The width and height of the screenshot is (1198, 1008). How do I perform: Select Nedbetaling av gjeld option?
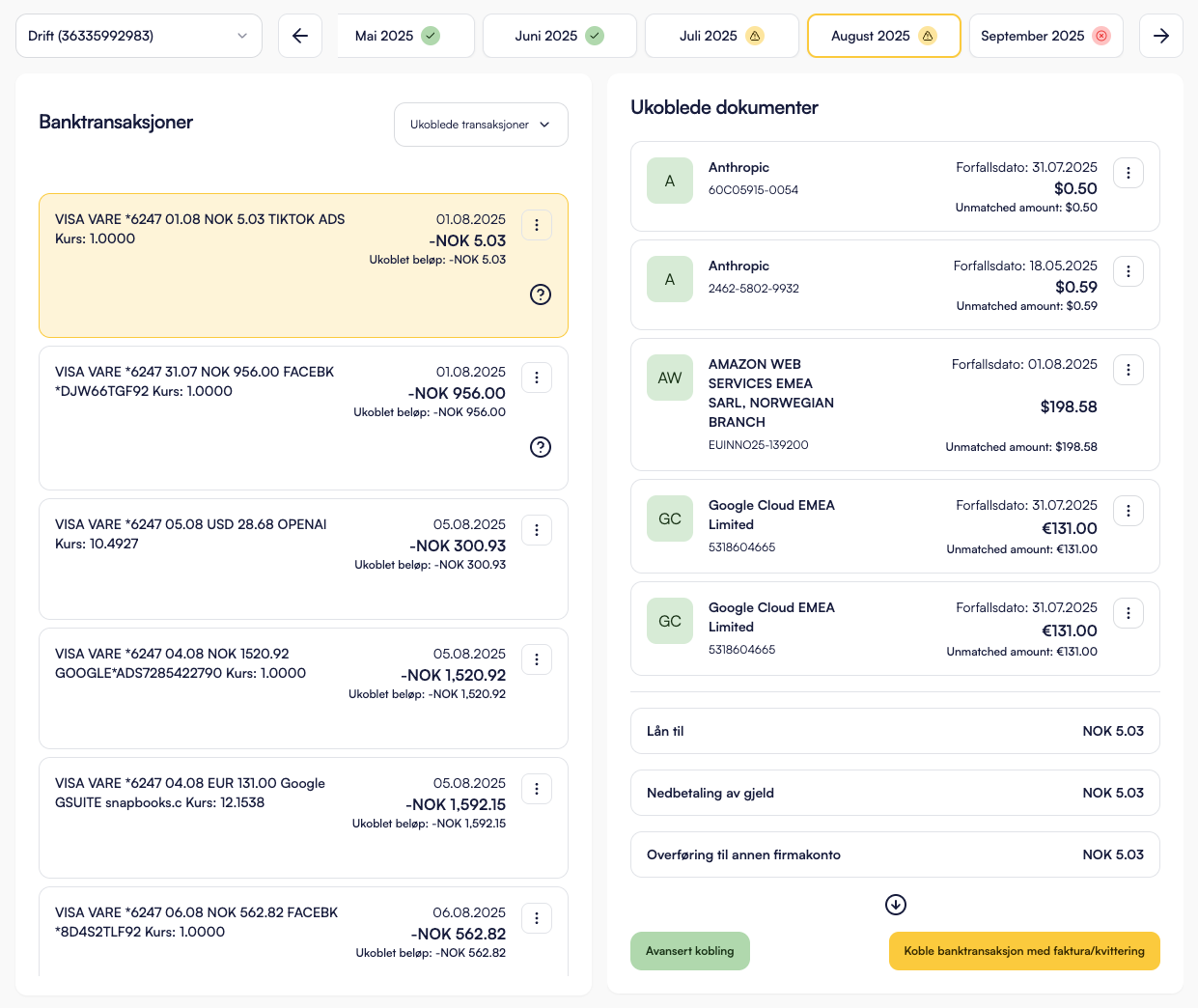(x=895, y=793)
